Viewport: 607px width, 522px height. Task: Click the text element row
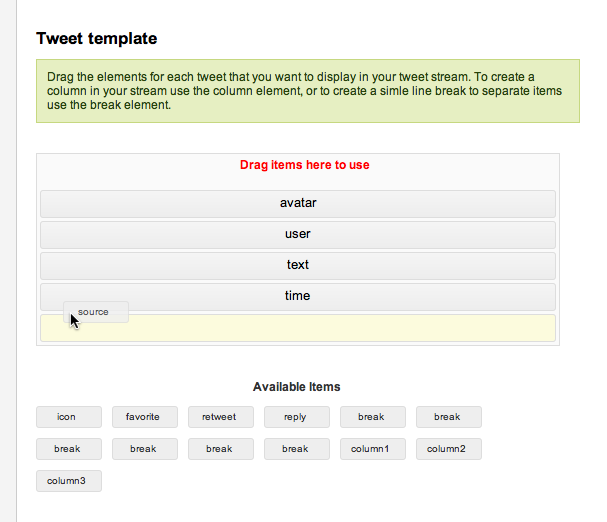(x=298, y=266)
